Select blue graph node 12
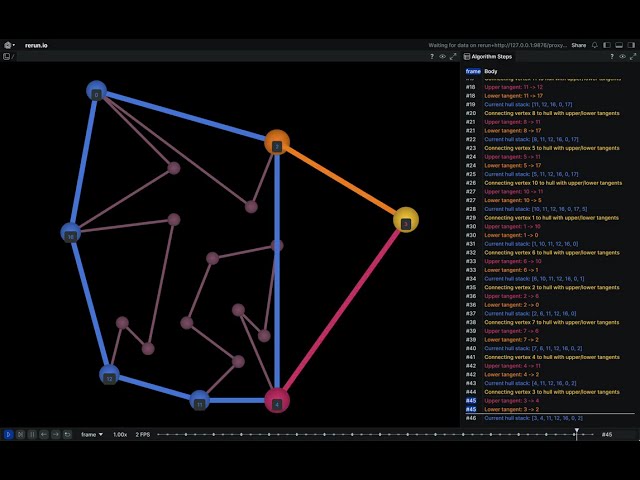 109,375
